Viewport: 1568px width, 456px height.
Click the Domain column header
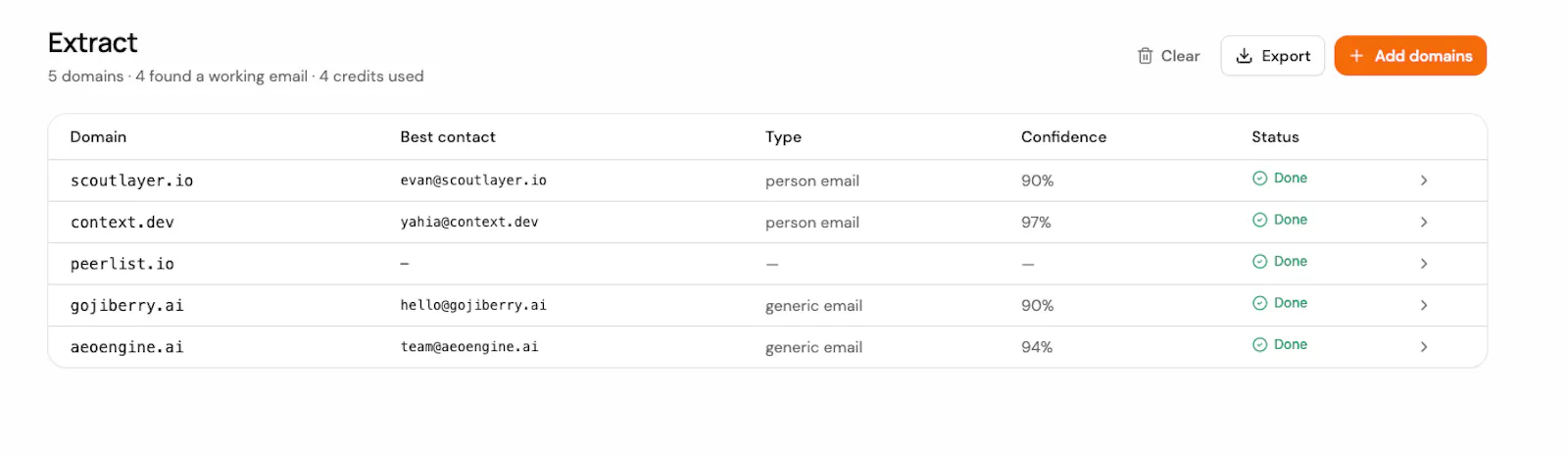pos(98,137)
